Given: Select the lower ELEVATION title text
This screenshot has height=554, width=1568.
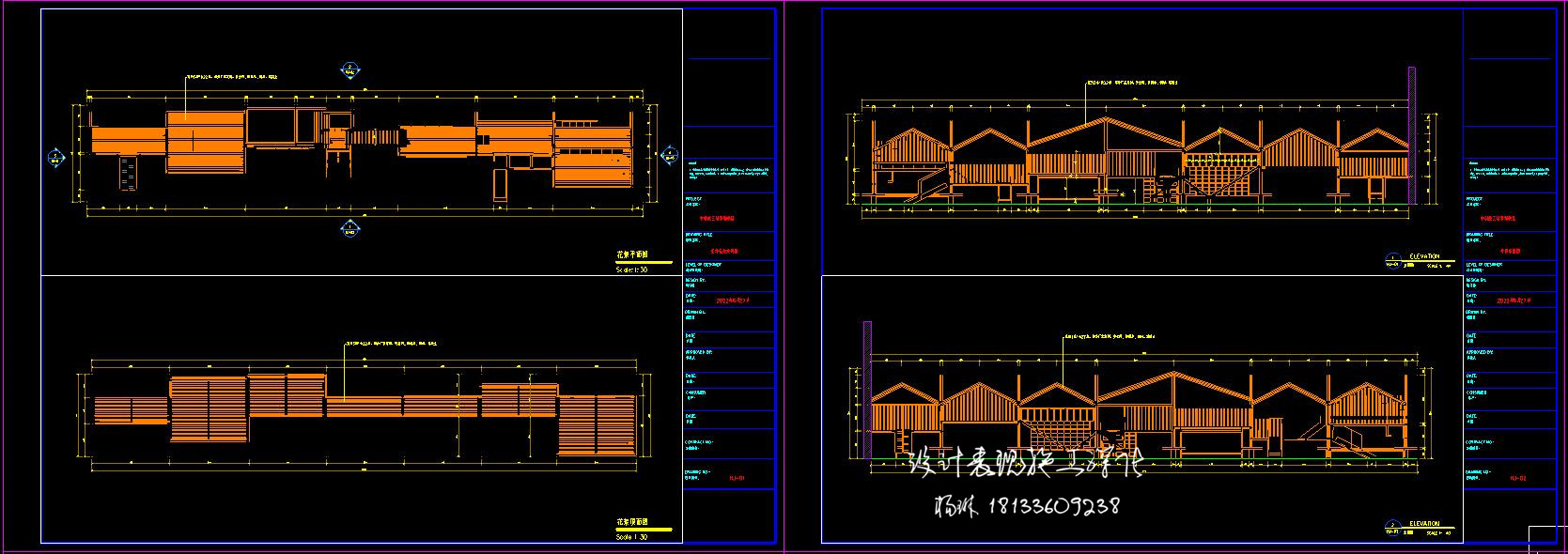Looking at the screenshot, I should click(1423, 523).
